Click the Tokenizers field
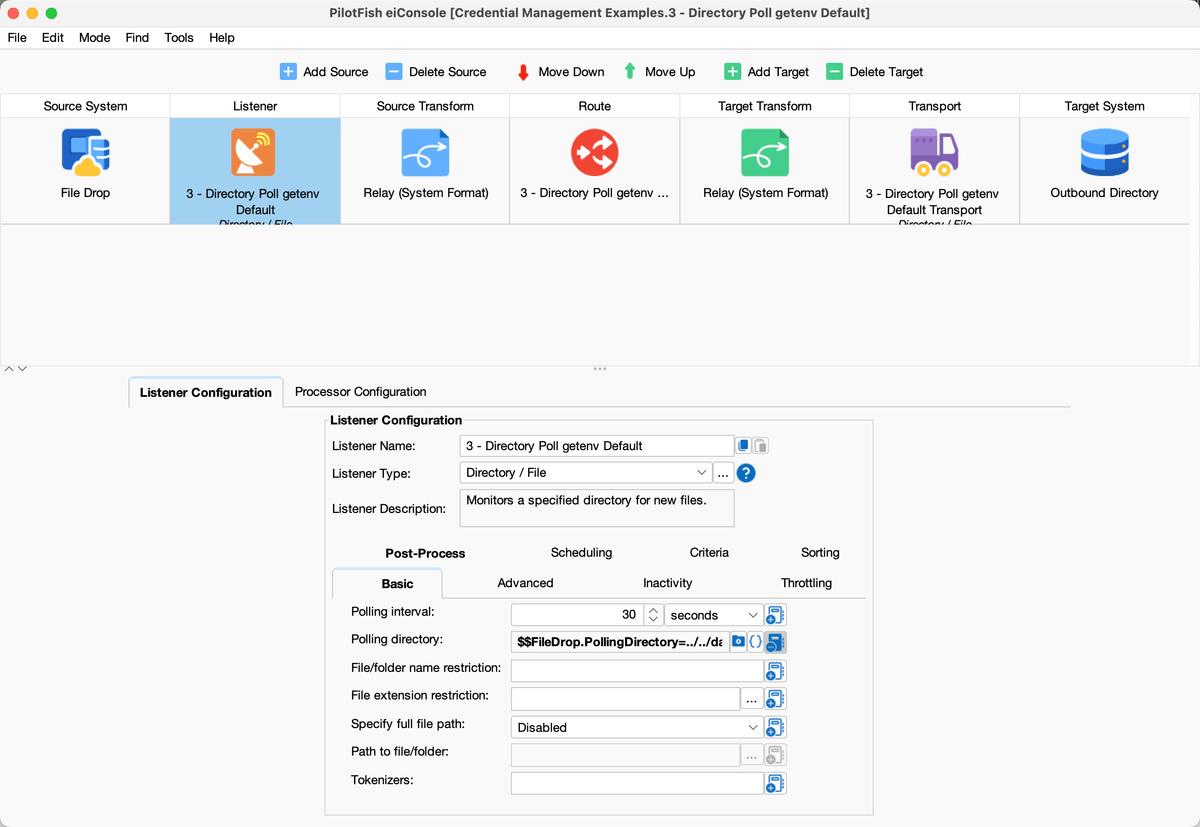Viewport: 1200px width, 827px height. [637, 783]
